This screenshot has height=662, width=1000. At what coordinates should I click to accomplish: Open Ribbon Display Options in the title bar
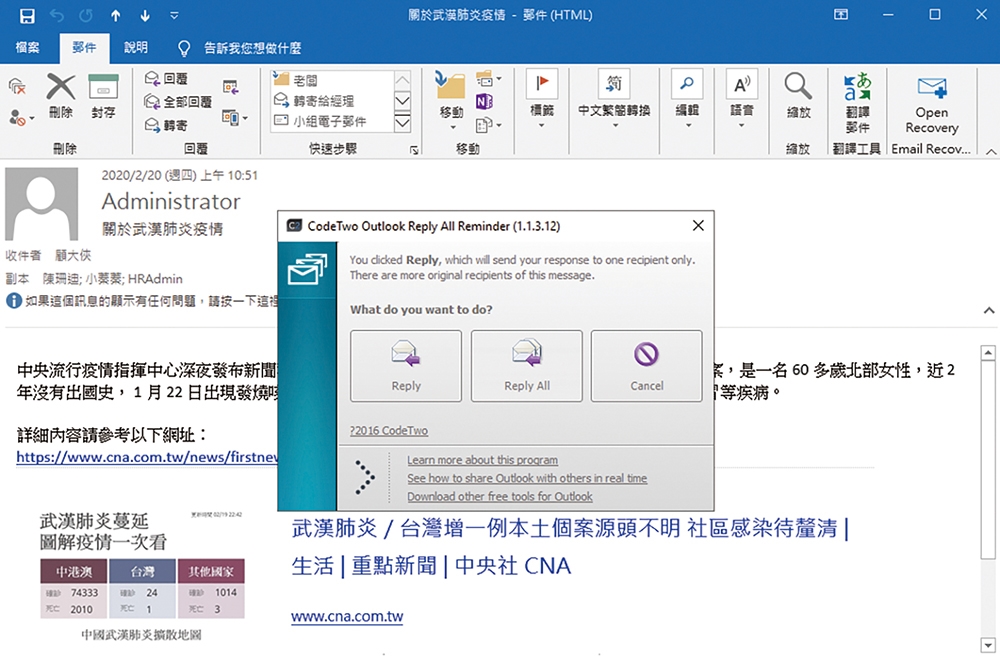(841, 15)
